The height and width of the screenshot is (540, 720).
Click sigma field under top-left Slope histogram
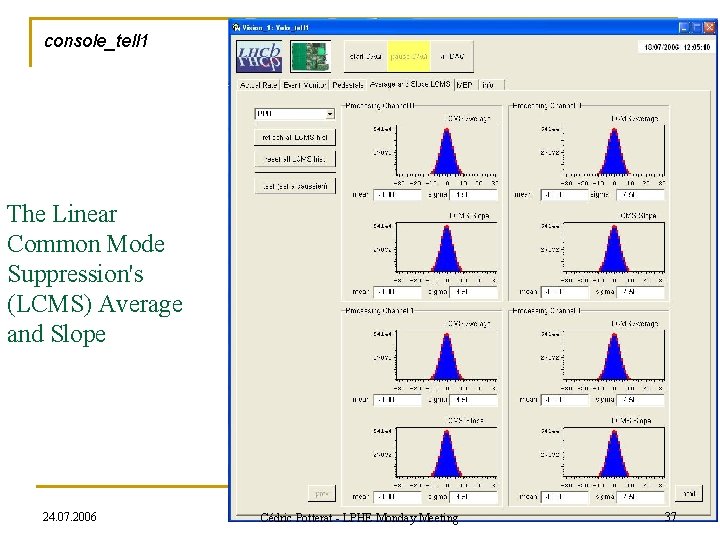coord(473,292)
